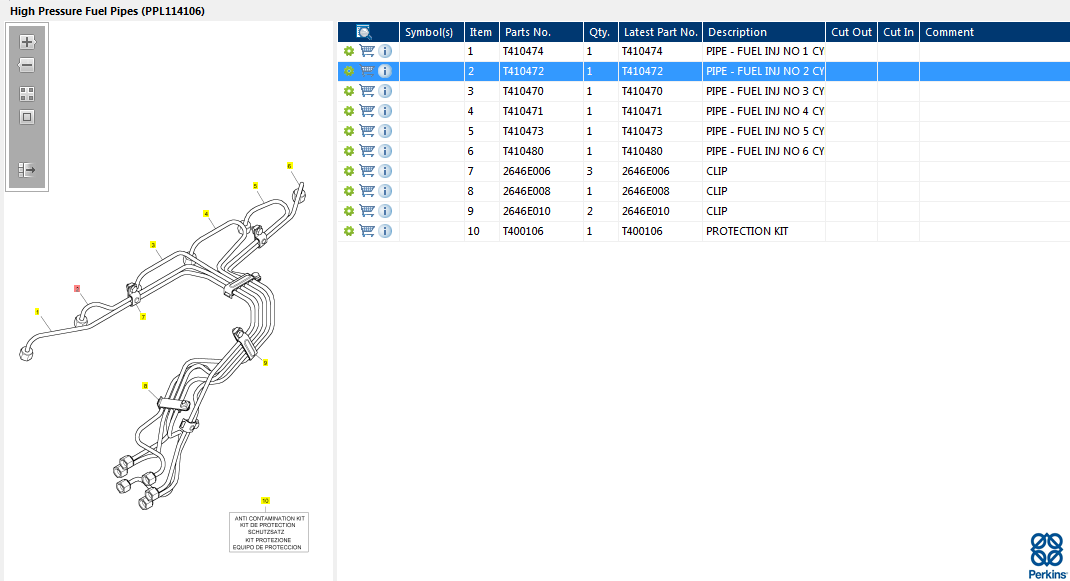Viewport: 1070px width, 581px height.
Task: Click the four-squares grid view icon
Action: click(27, 94)
